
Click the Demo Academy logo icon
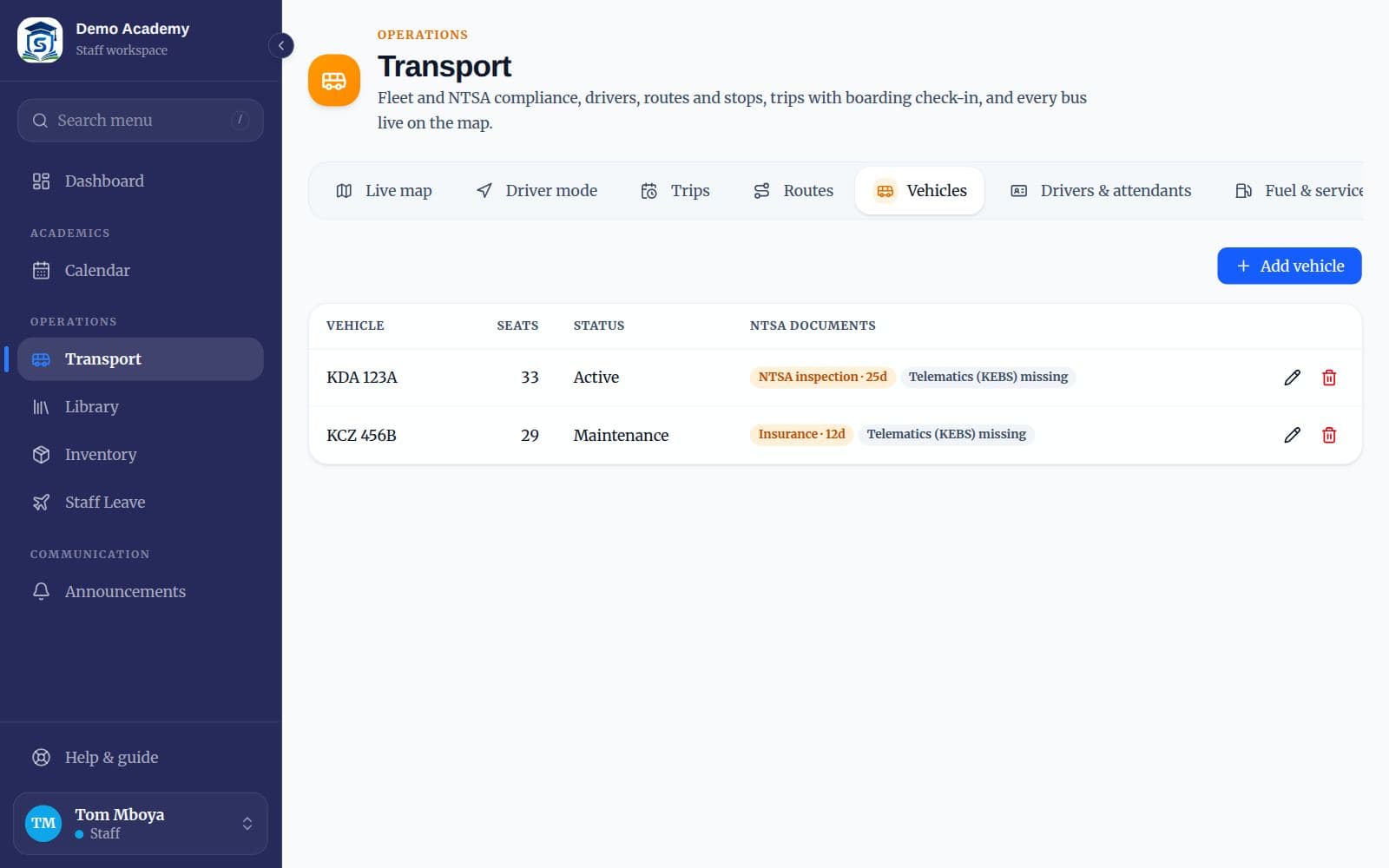(x=40, y=40)
